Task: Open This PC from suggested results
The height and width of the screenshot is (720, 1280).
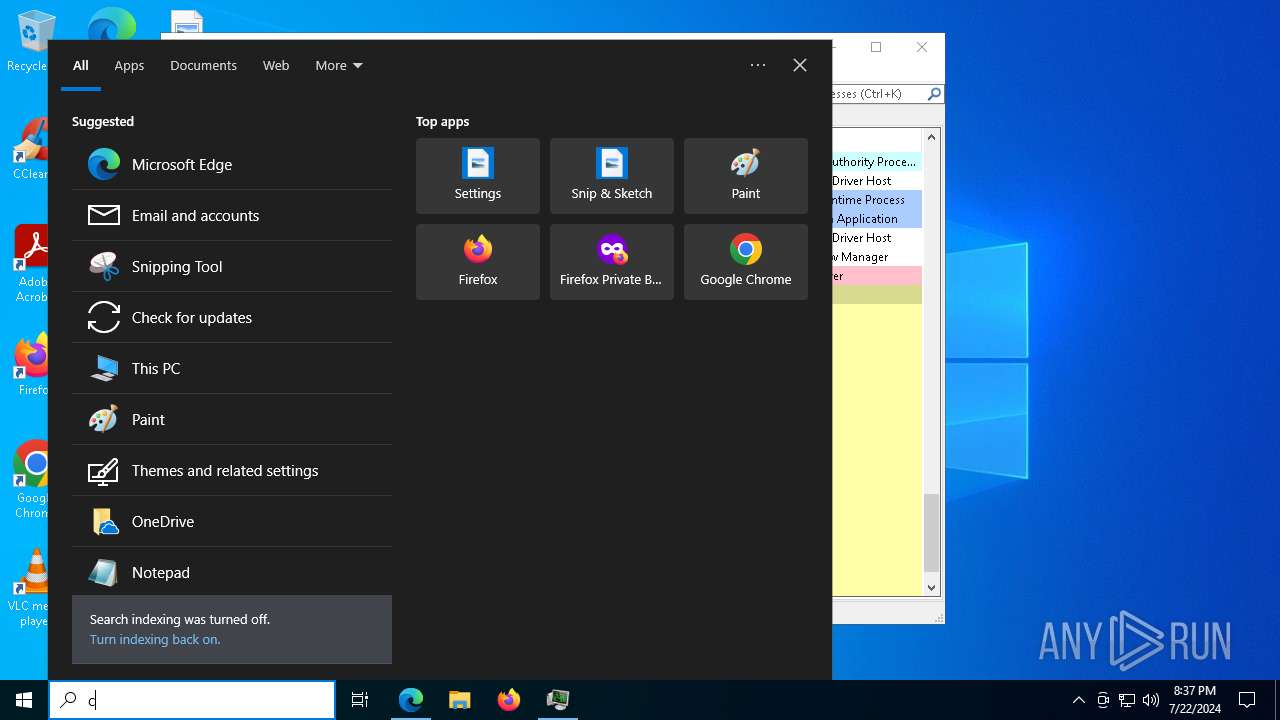Action: coord(232,369)
